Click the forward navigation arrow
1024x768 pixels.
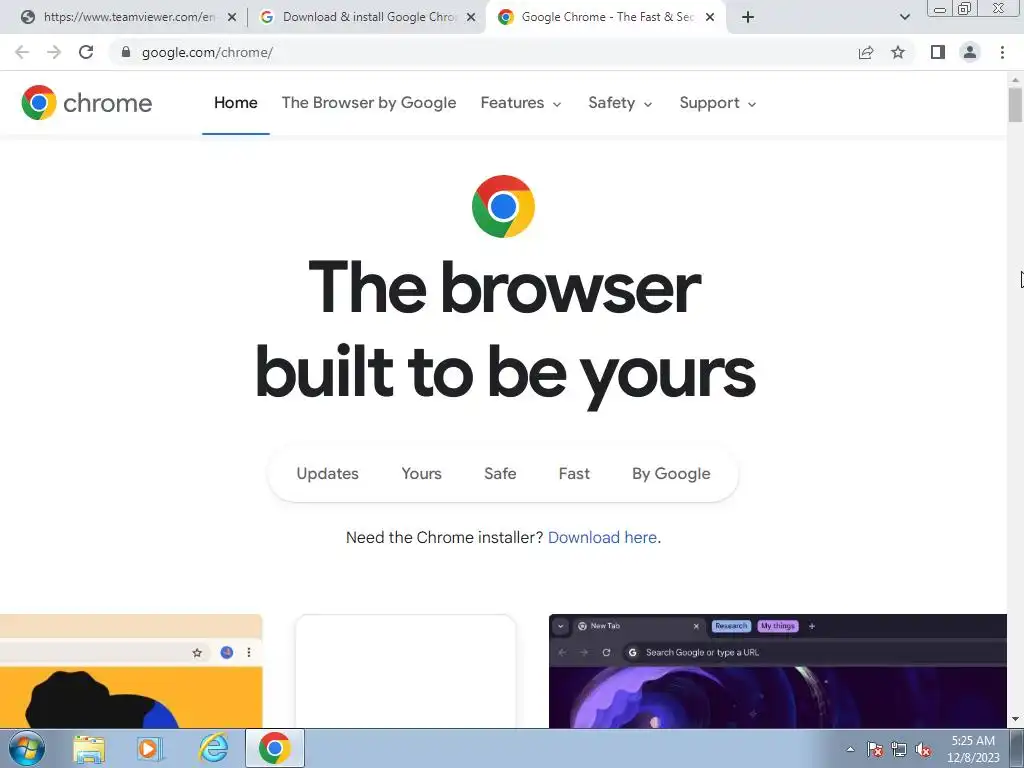[x=54, y=52]
